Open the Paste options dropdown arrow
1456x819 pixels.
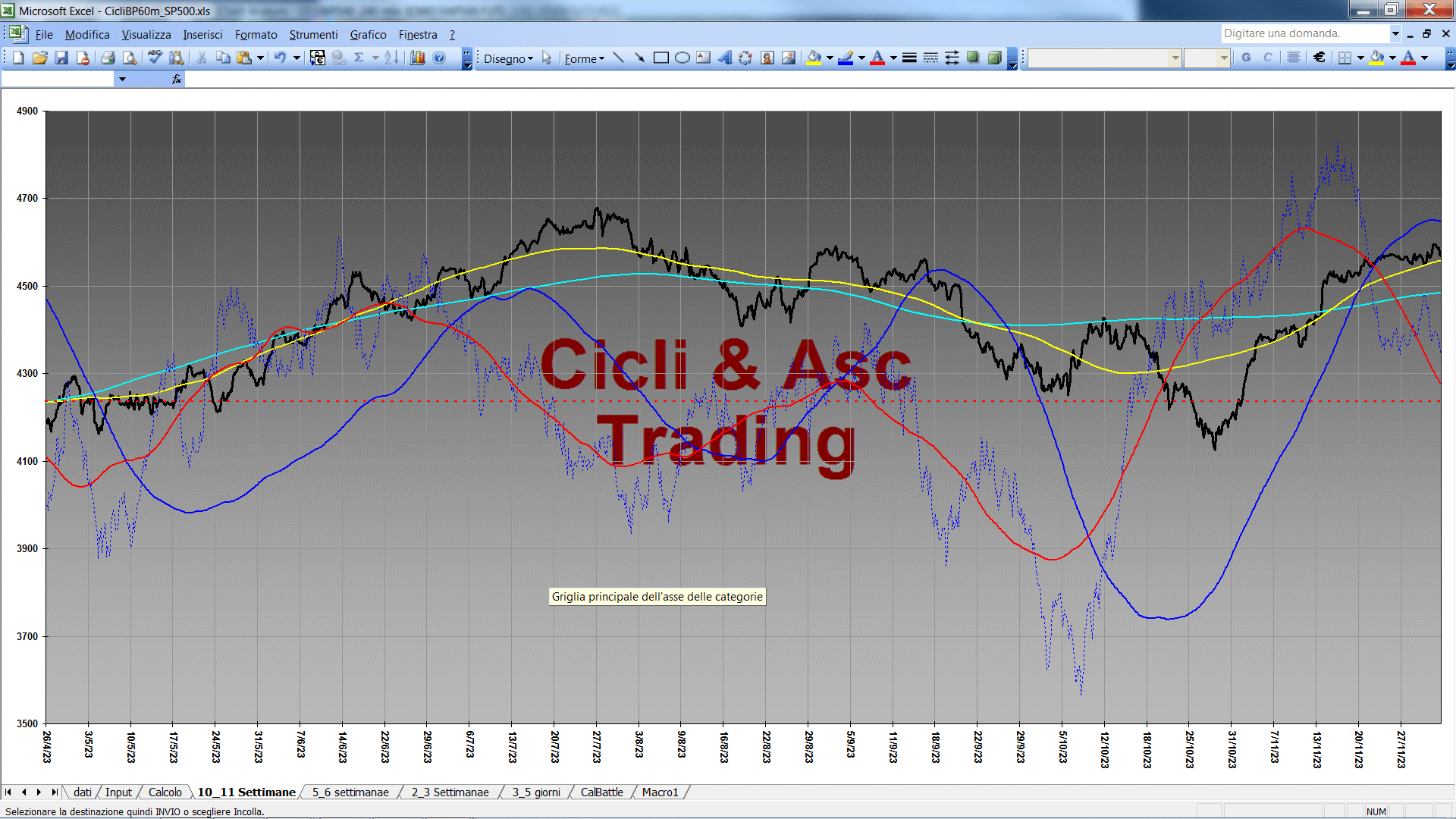click(x=260, y=58)
